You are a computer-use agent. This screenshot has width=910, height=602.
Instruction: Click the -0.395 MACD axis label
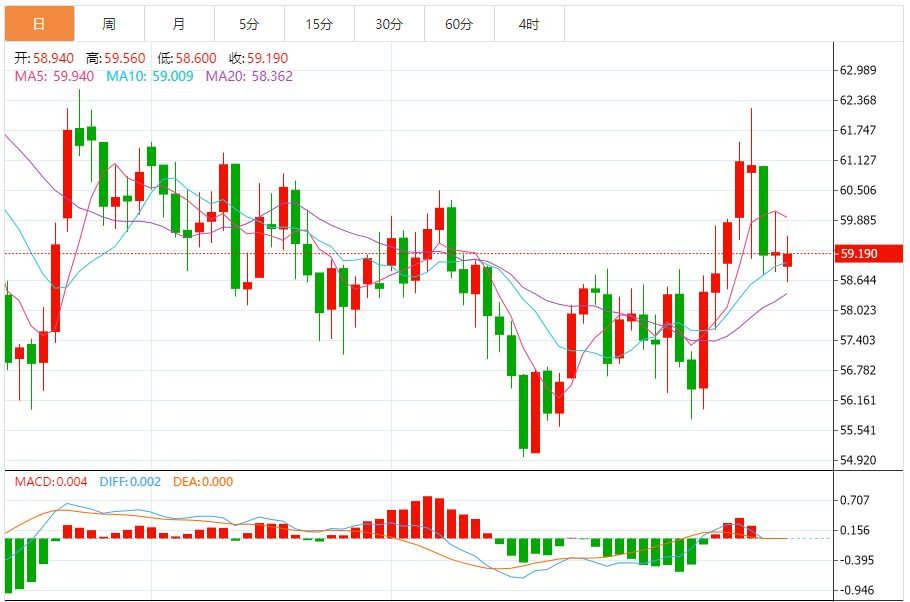pyautogui.click(x=857, y=560)
